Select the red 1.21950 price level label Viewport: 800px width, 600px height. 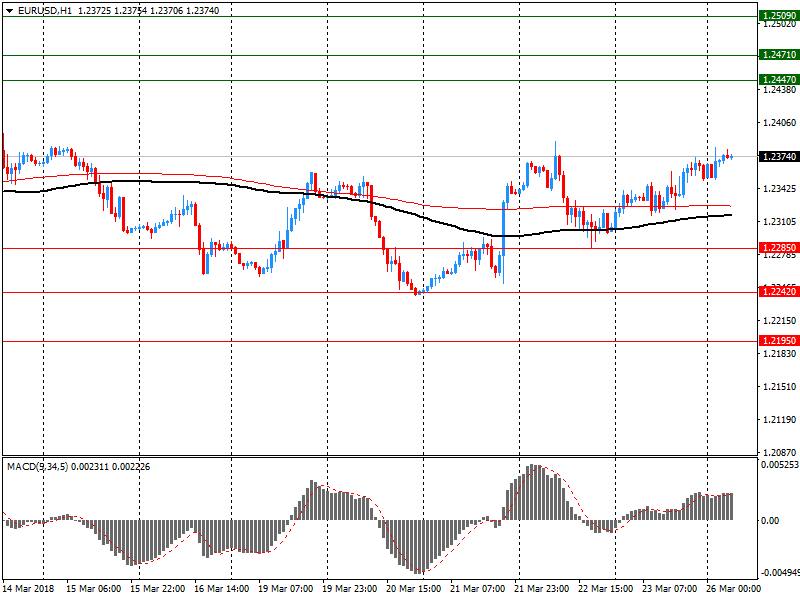778,341
